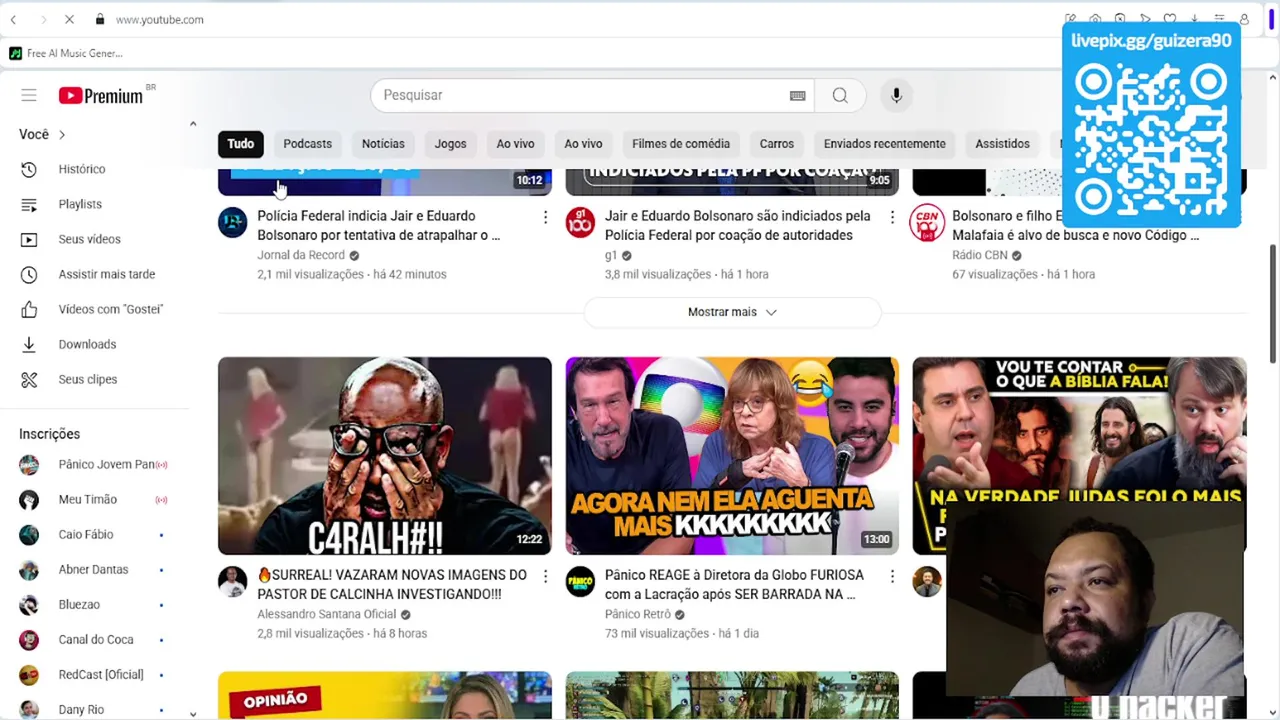The width and height of the screenshot is (1280, 720).
Task: Play the C4RALH#!! thumbnail video
Action: tap(385, 456)
